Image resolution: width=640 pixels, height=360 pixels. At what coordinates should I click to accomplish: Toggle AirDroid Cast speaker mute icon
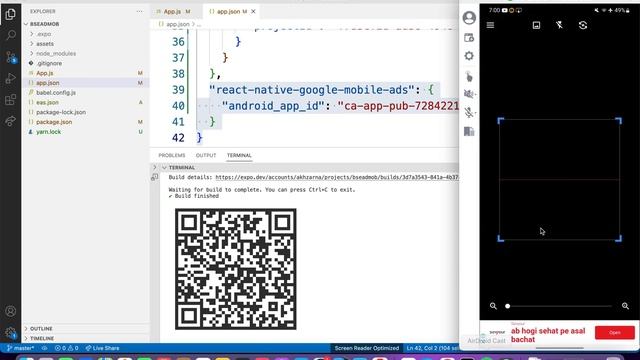click(x=469, y=94)
